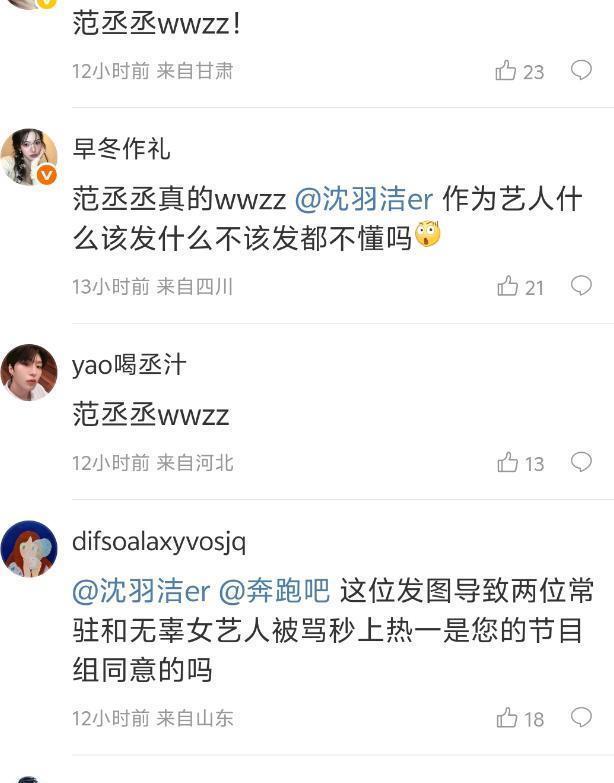
Task: Tap the username yao喝丞汁
Action: [x=129, y=365]
